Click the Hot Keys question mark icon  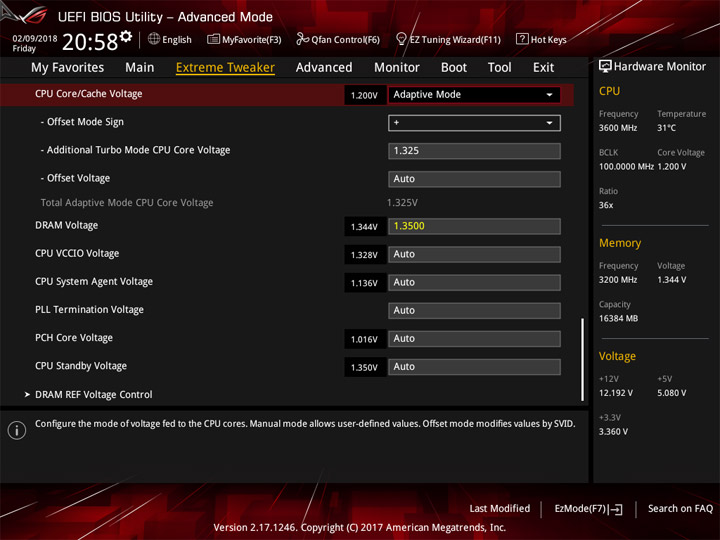click(522, 39)
